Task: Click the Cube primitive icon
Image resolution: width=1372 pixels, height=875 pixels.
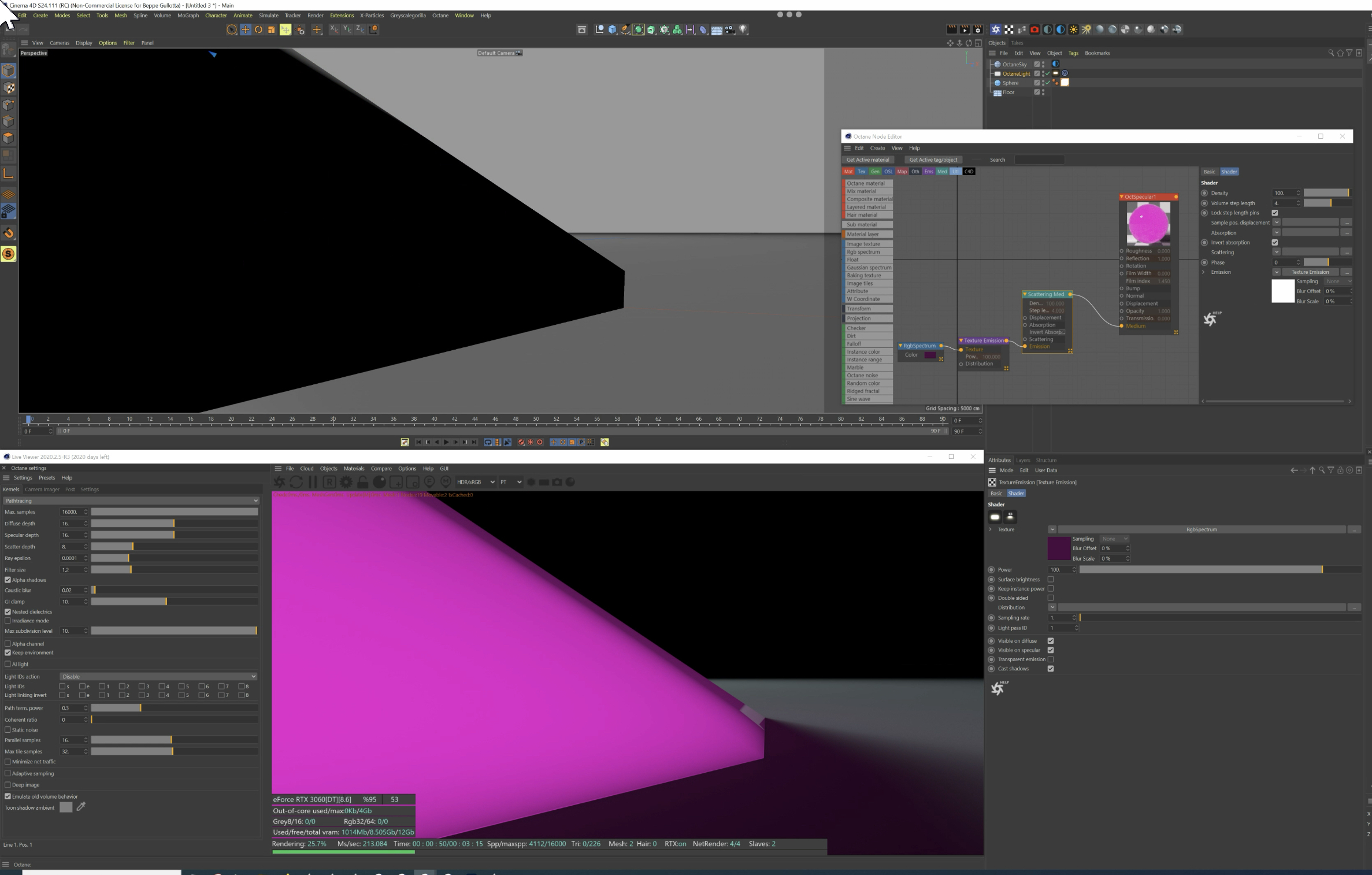Action: click(x=612, y=29)
